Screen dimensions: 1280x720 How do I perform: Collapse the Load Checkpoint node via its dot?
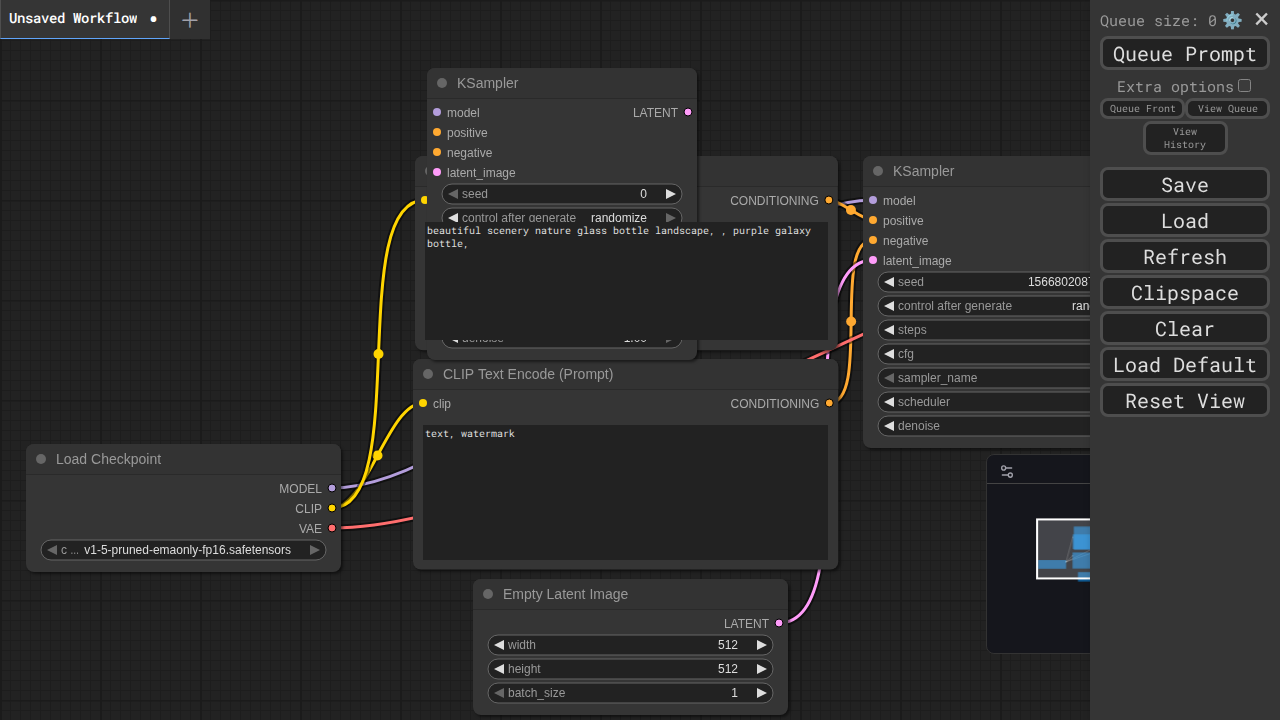click(x=41, y=459)
